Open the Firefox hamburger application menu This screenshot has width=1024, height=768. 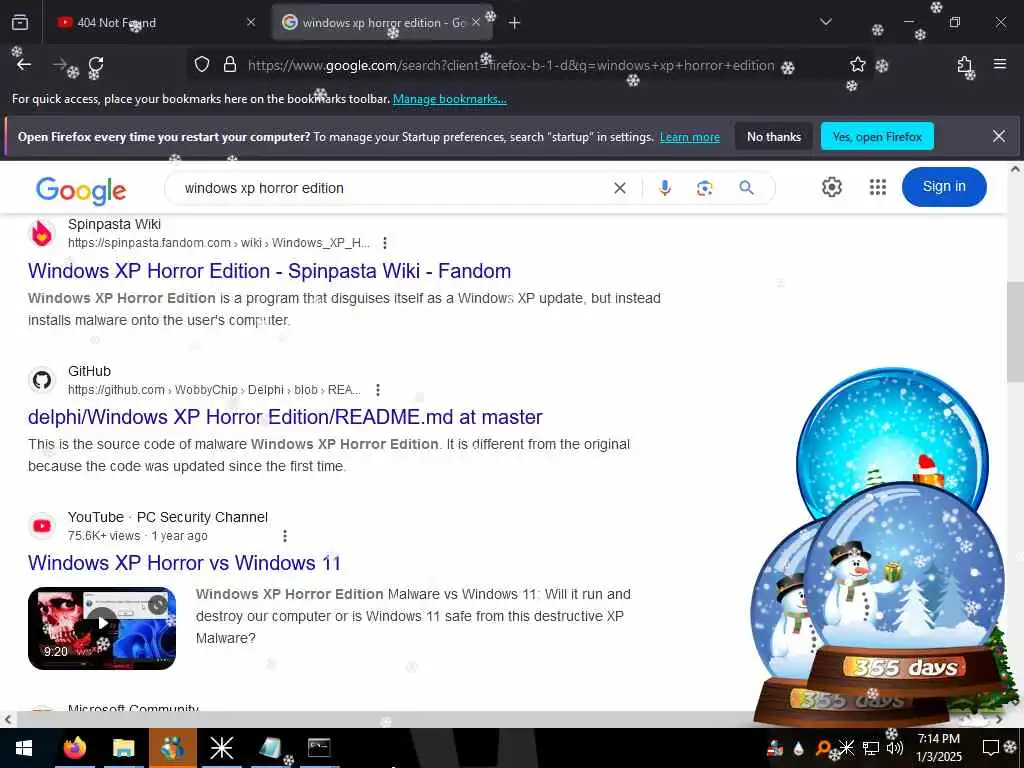[x=1000, y=64]
